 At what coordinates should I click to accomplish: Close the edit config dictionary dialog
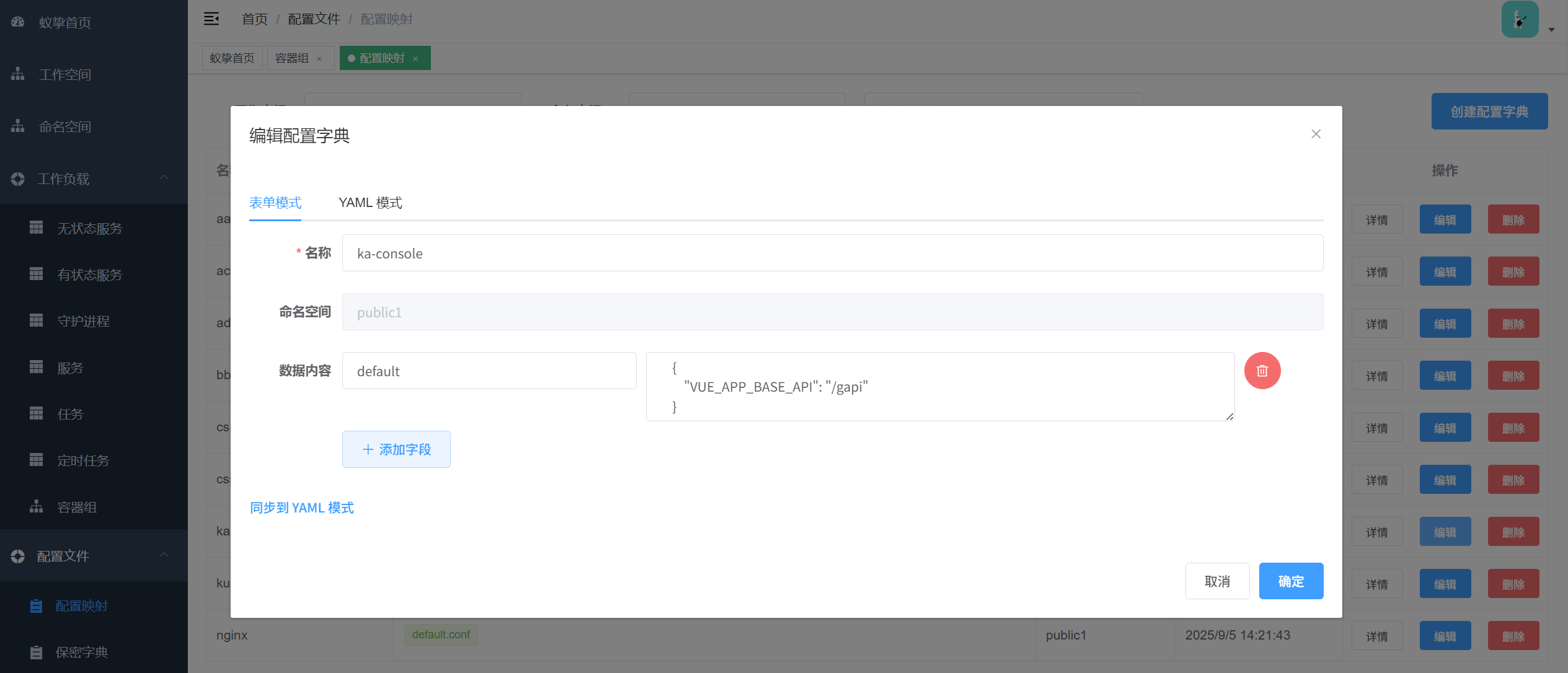click(1316, 134)
